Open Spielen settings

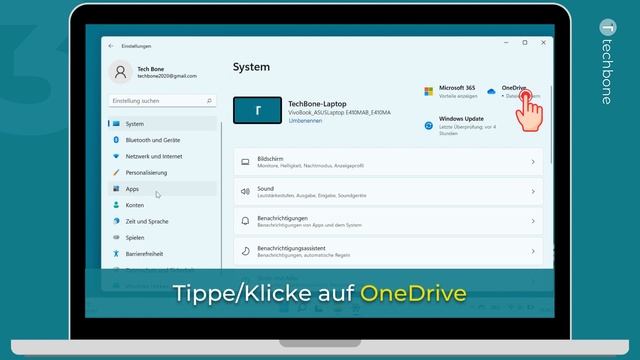click(x=162, y=238)
